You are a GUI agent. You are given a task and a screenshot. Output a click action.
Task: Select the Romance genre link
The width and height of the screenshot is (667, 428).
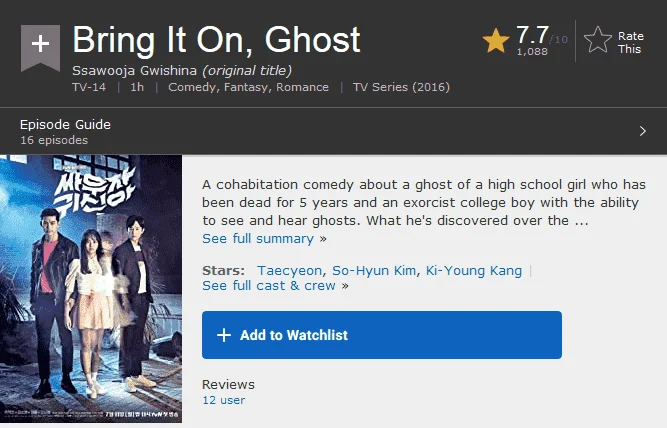302,87
